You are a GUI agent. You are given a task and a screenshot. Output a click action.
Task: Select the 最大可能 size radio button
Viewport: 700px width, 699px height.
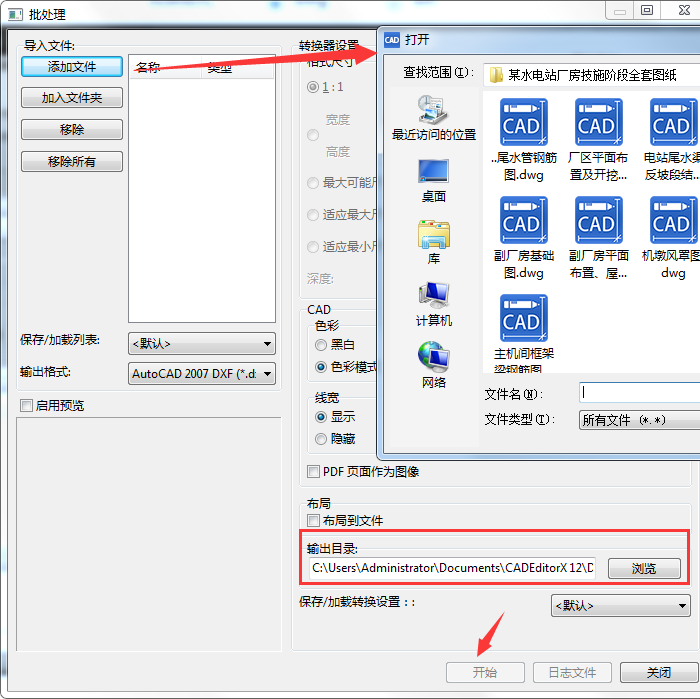click(x=313, y=183)
